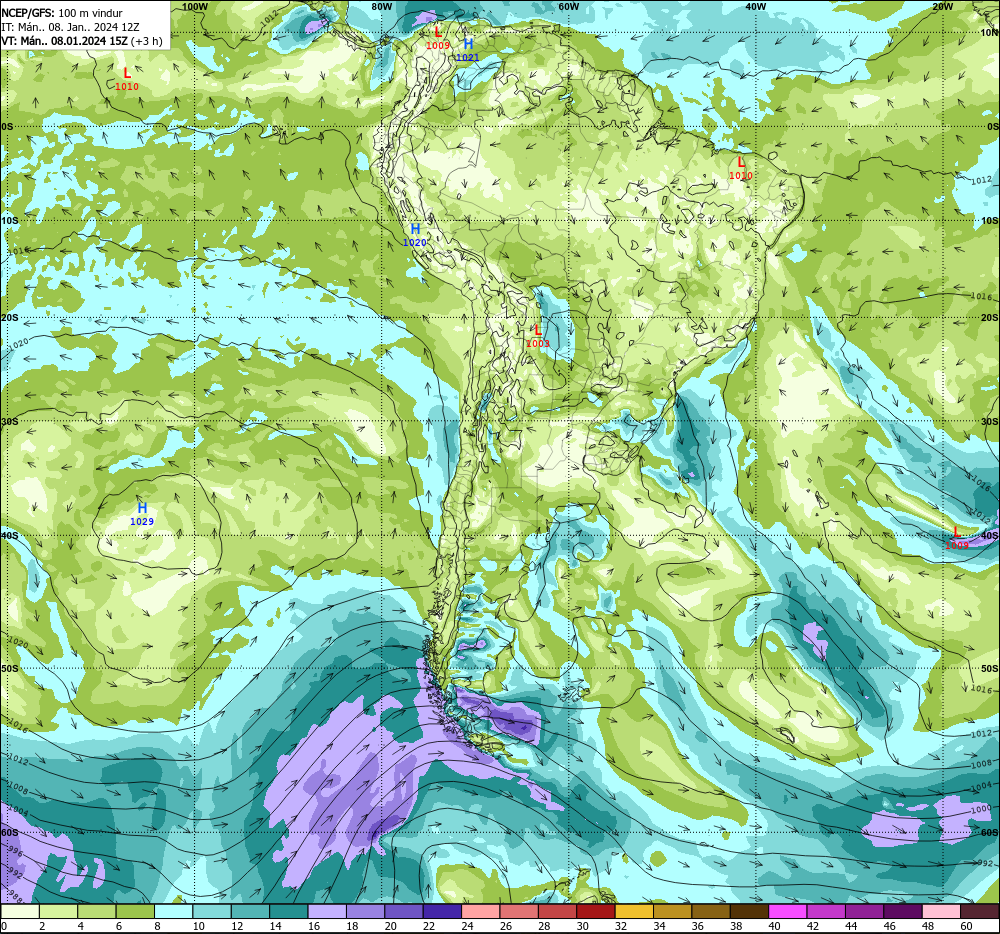Pick the red 28–30 legend swatch
1000x934 pixels.
tap(557, 911)
